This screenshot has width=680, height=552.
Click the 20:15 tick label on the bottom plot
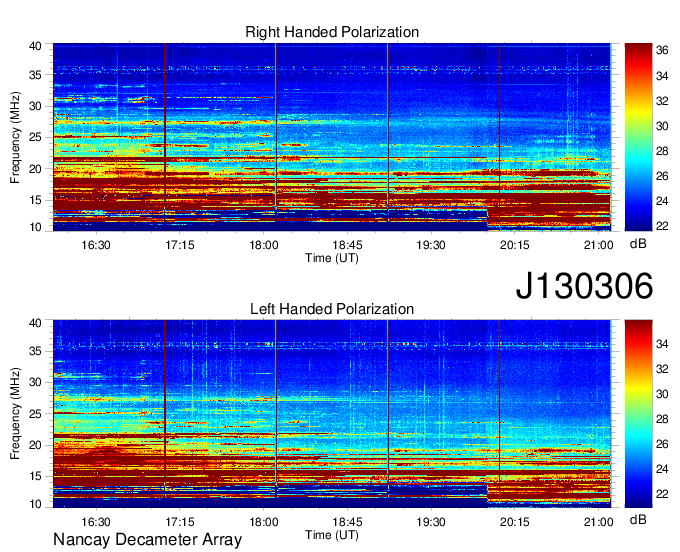[x=515, y=522]
